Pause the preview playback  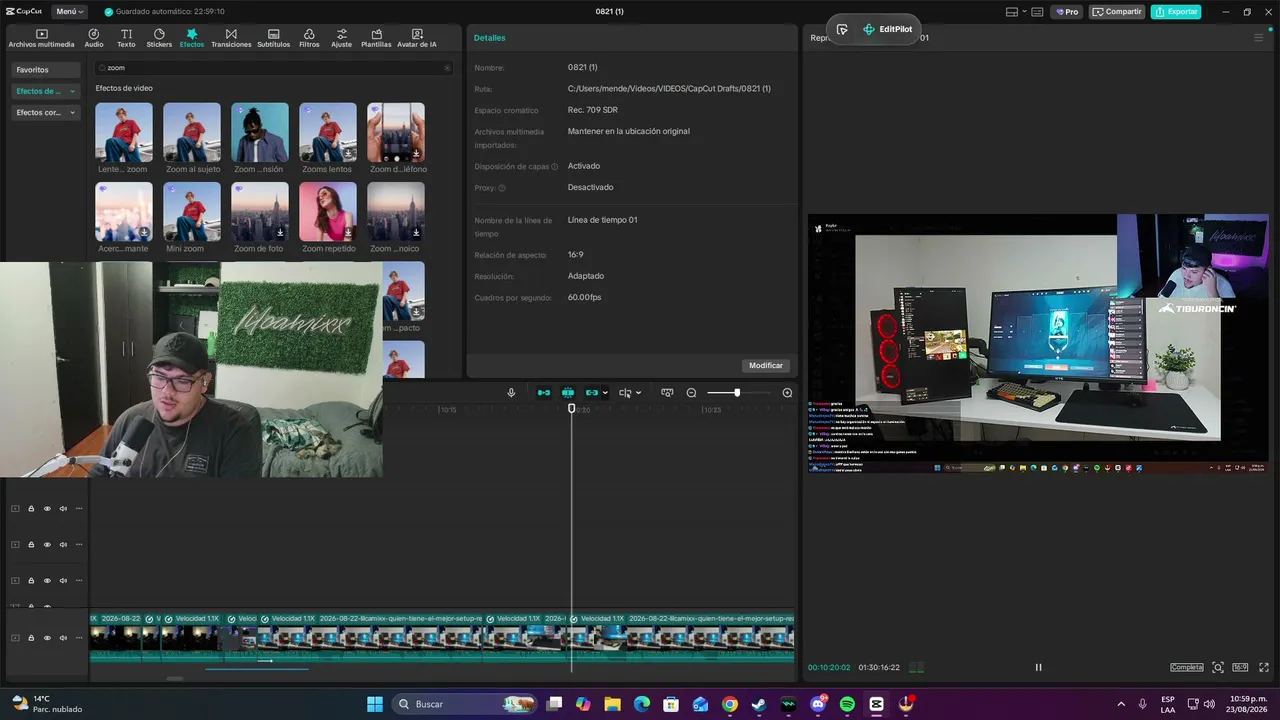click(x=1038, y=667)
